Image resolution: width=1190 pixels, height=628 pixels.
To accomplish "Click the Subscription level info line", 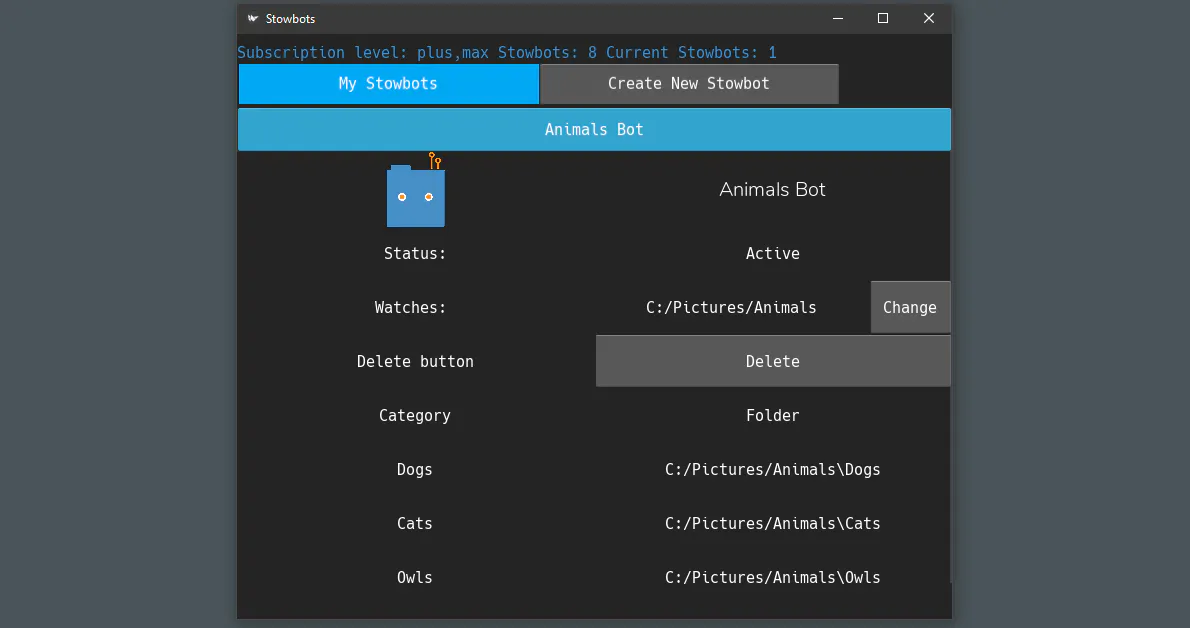I will tap(507, 52).
